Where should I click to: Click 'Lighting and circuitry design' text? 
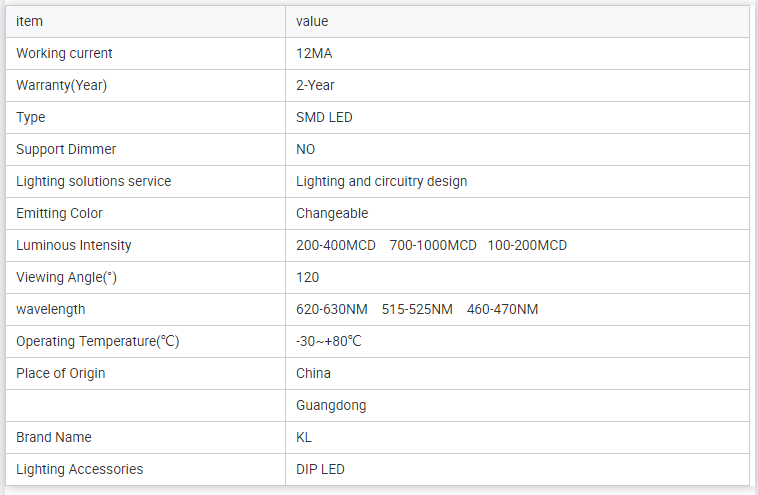[381, 181]
